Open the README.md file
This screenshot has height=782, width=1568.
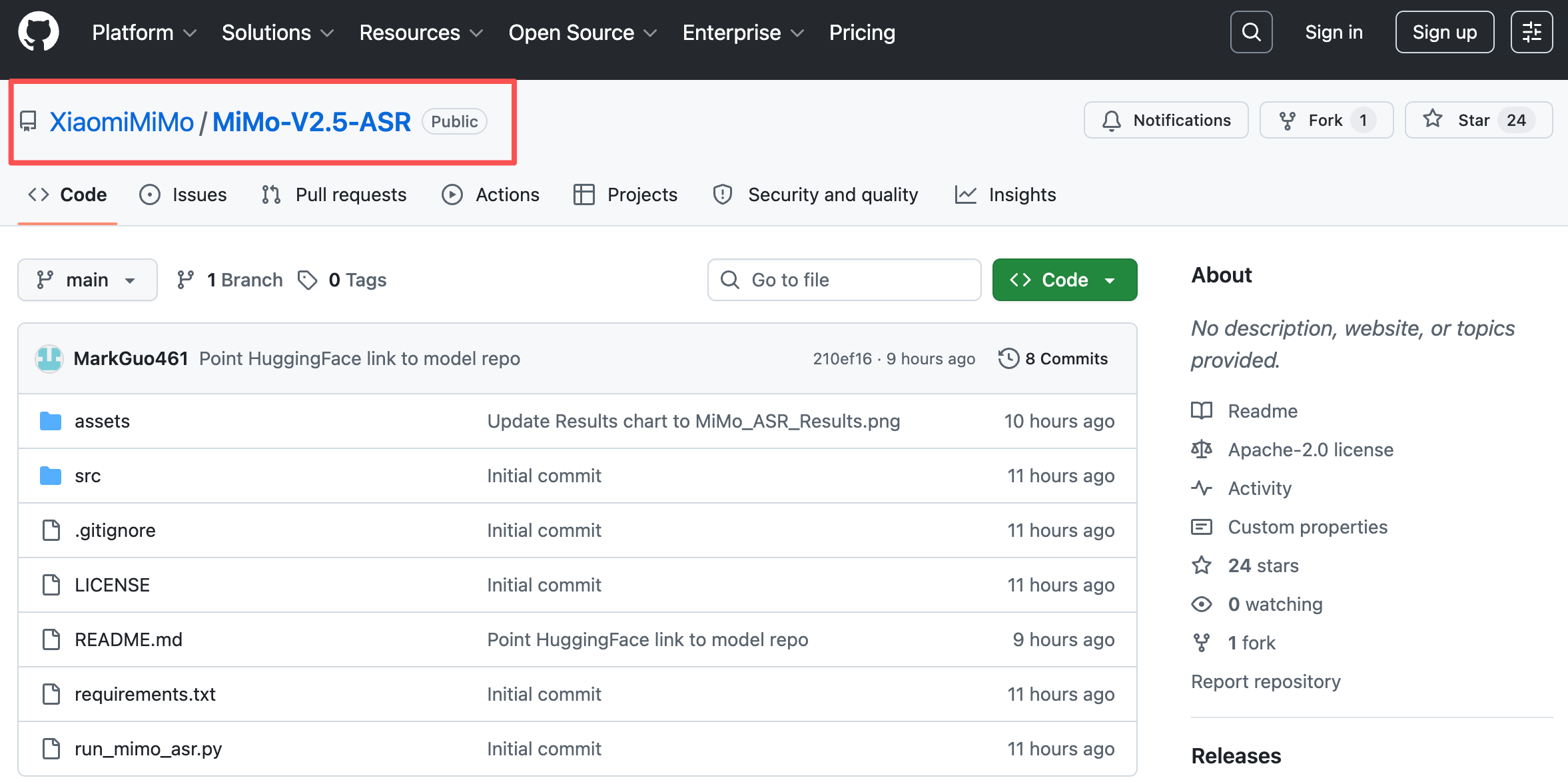coord(129,639)
